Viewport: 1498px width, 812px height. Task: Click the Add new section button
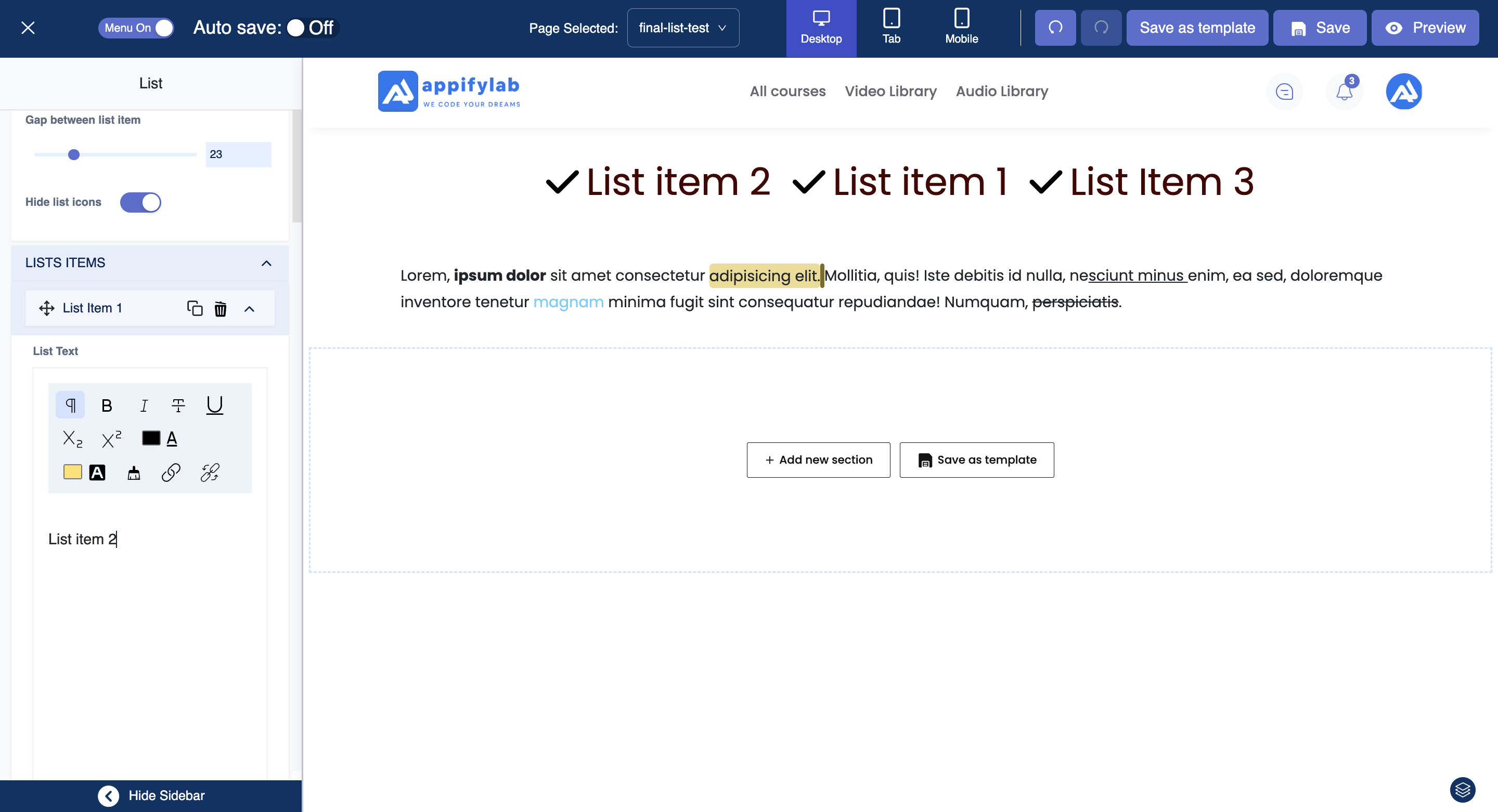pyautogui.click(x=818, y=460)
